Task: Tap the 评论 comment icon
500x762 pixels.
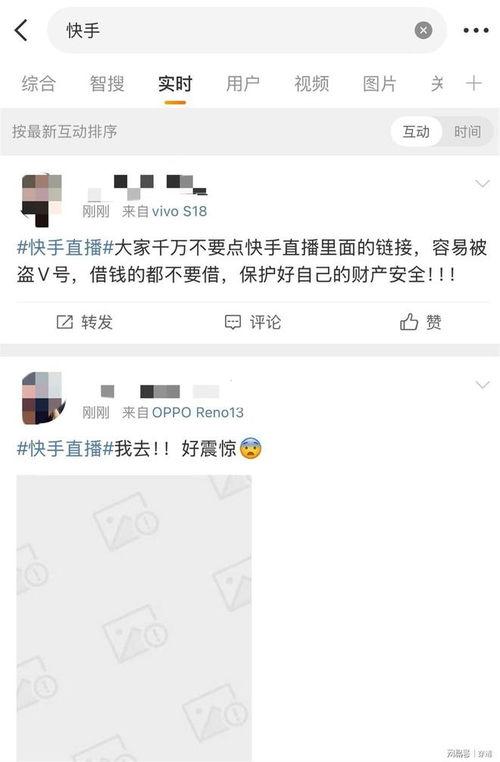Action: [x=233, y=322]
